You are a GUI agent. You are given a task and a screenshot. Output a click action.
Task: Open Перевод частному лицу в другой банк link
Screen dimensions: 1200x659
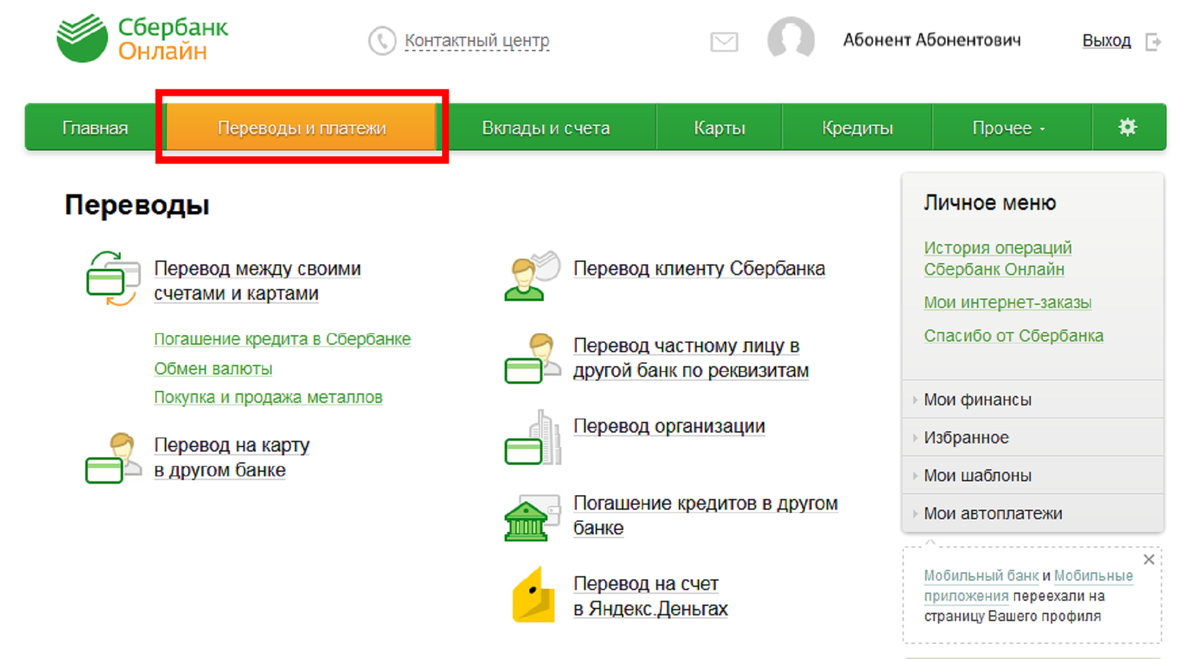pos(691,358)
